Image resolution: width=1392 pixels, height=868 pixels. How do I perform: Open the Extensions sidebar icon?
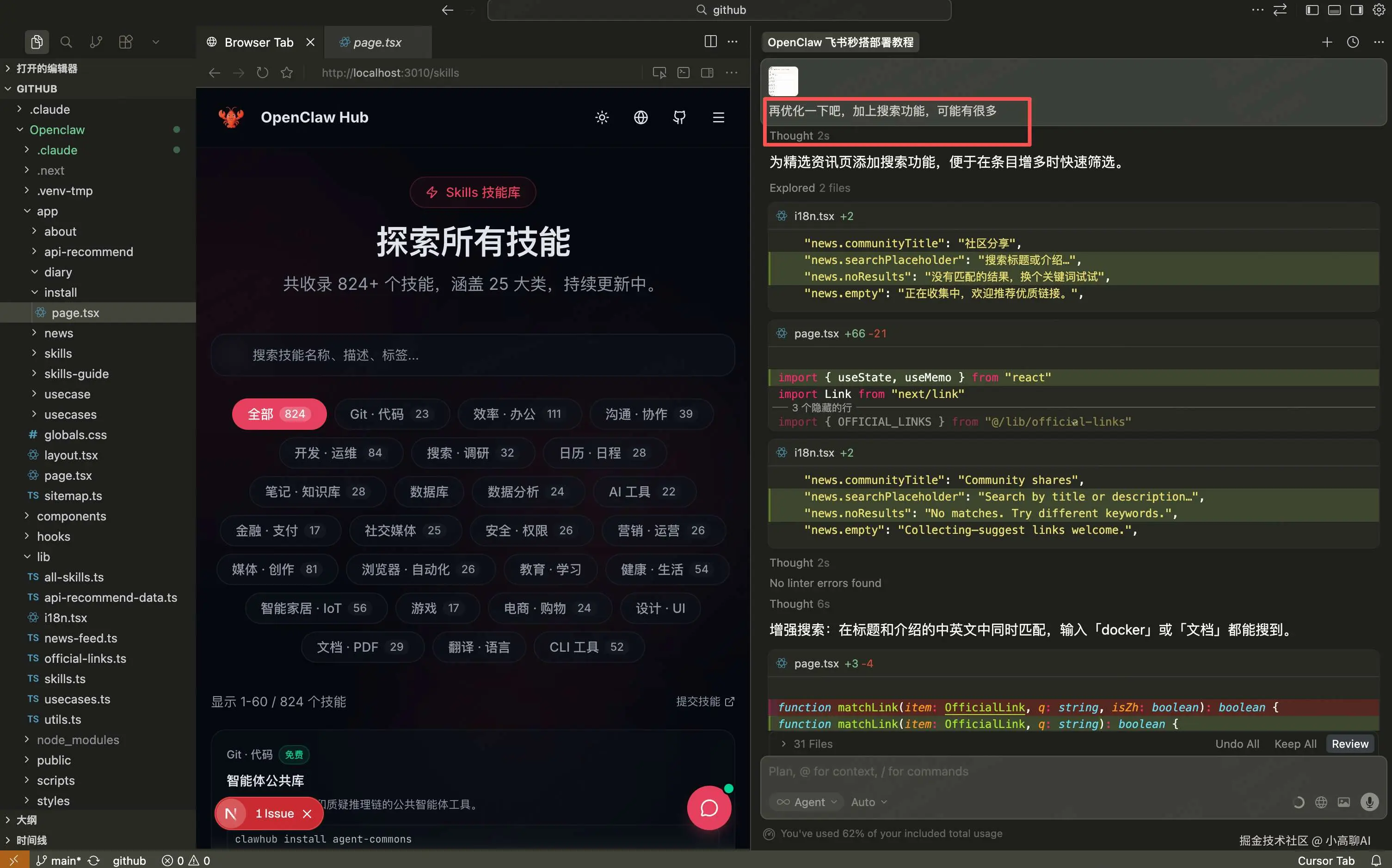[126, 42]
